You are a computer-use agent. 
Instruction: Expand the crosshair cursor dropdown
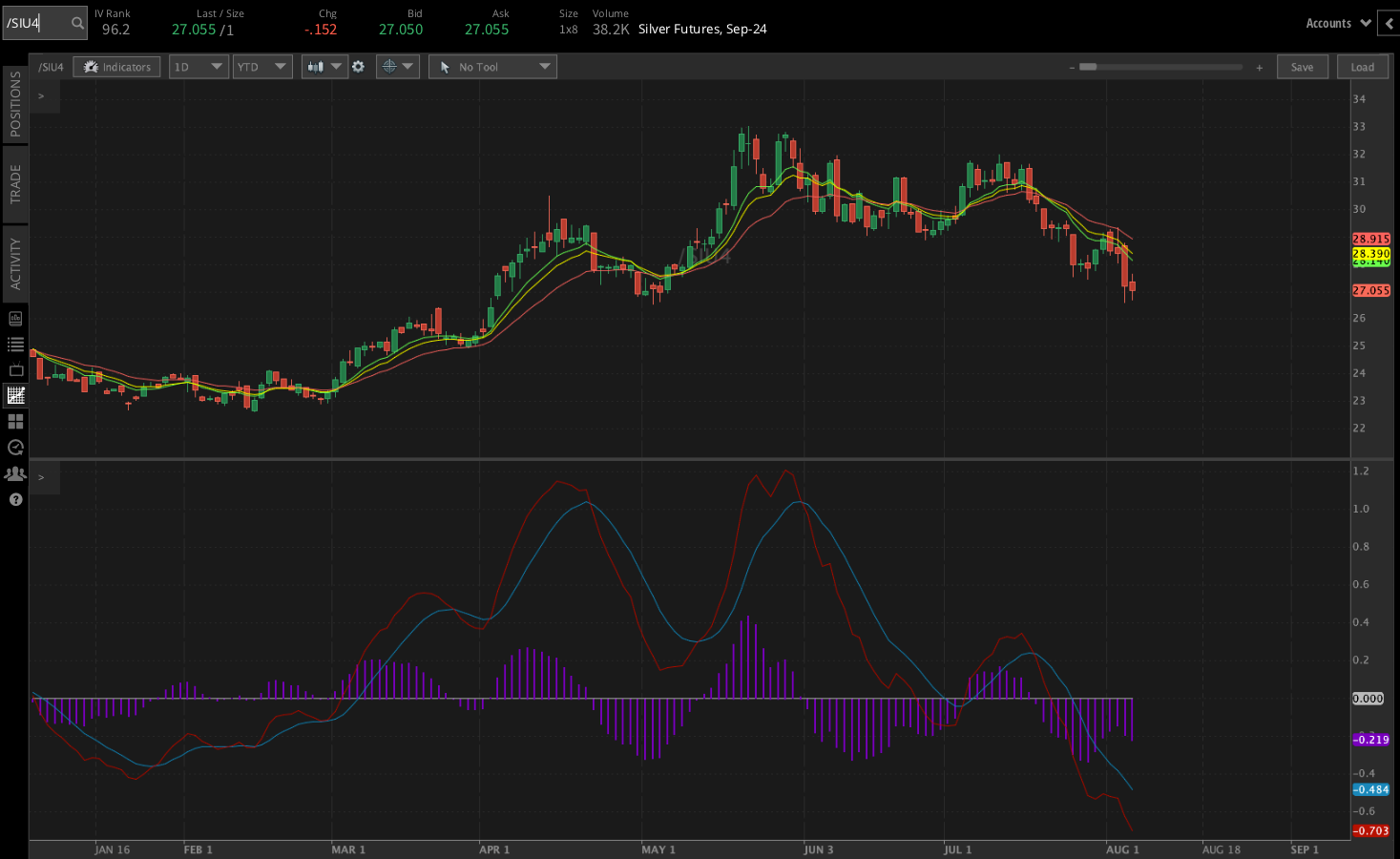[x=397, y=67]
